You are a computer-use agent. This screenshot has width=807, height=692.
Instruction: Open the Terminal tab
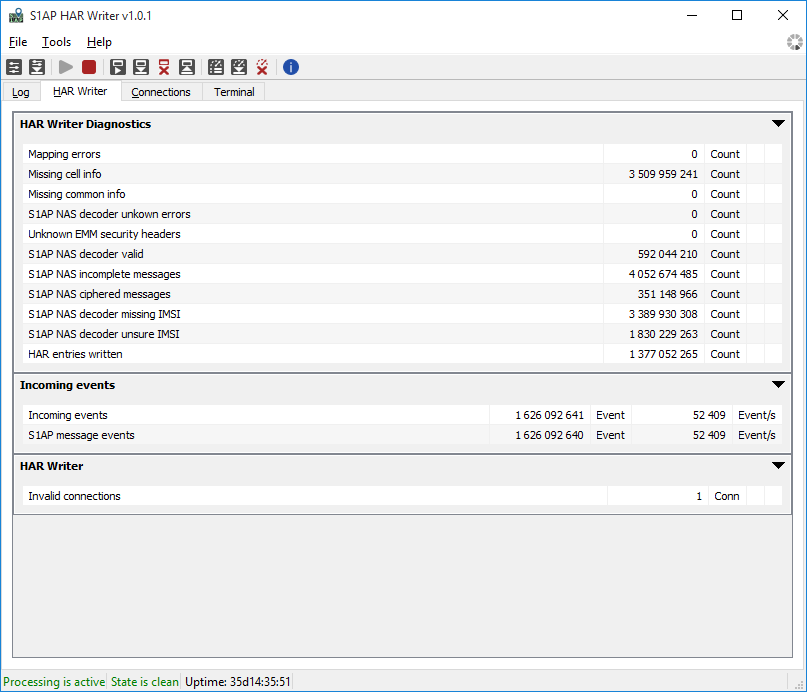[x=234, y=92]
